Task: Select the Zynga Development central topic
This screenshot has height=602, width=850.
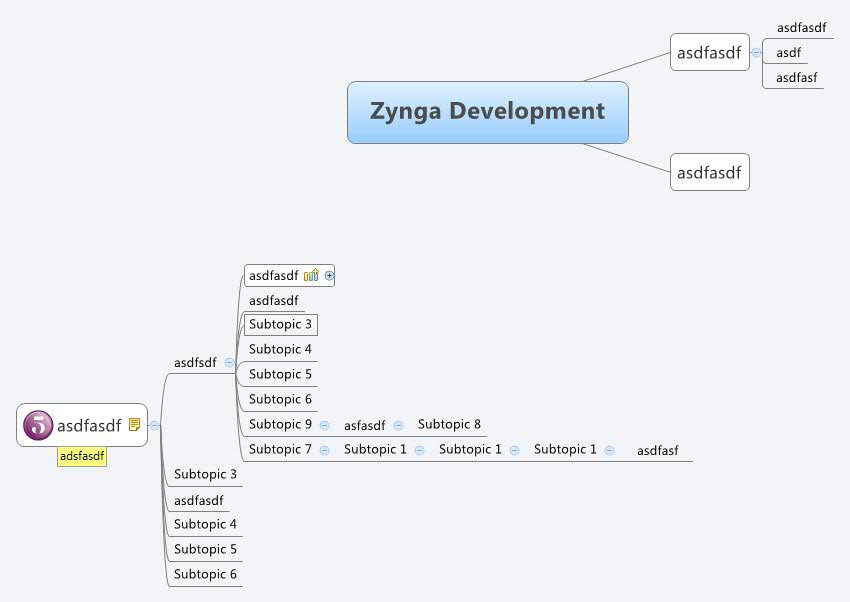Action: [487, 112]
